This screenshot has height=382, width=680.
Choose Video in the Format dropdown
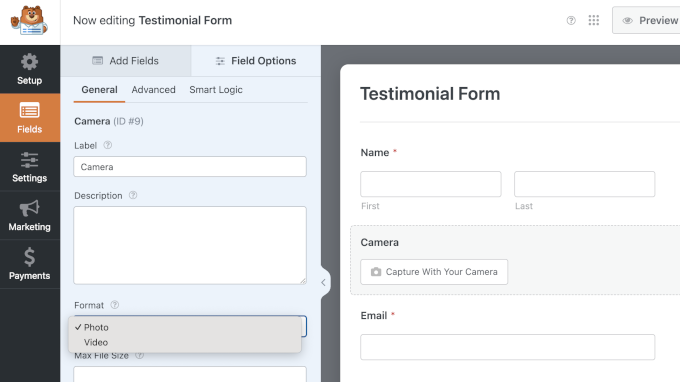185,342
